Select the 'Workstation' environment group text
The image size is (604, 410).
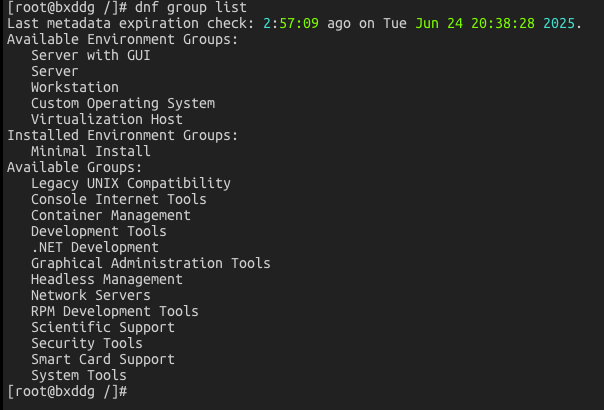(x=75, y=87)
